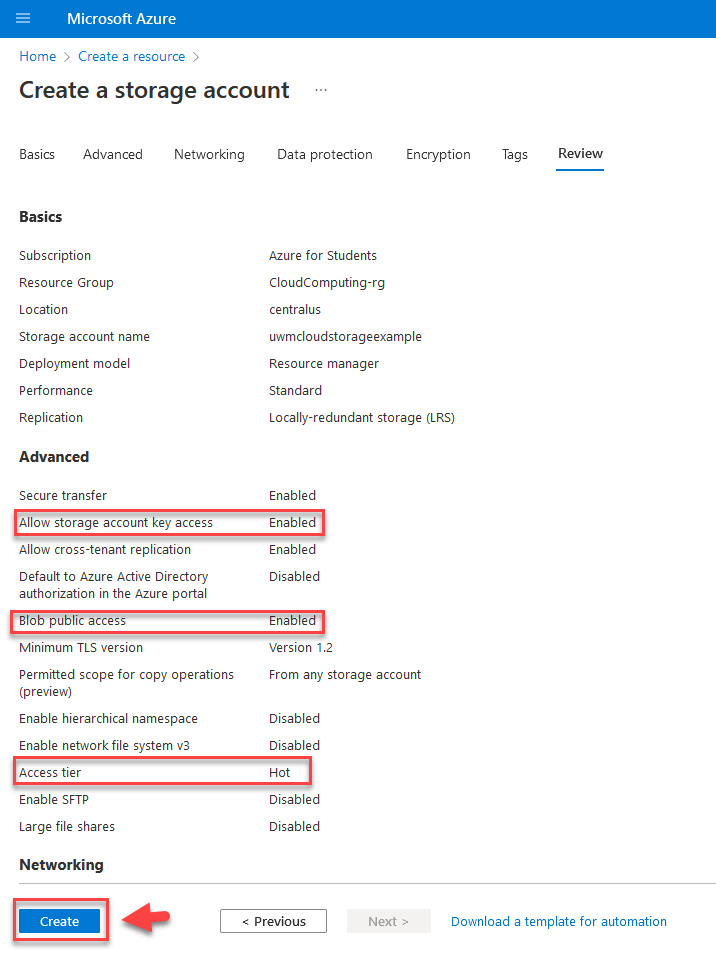Click the chevron after Home breadcrumb

[x=67, y=57]
